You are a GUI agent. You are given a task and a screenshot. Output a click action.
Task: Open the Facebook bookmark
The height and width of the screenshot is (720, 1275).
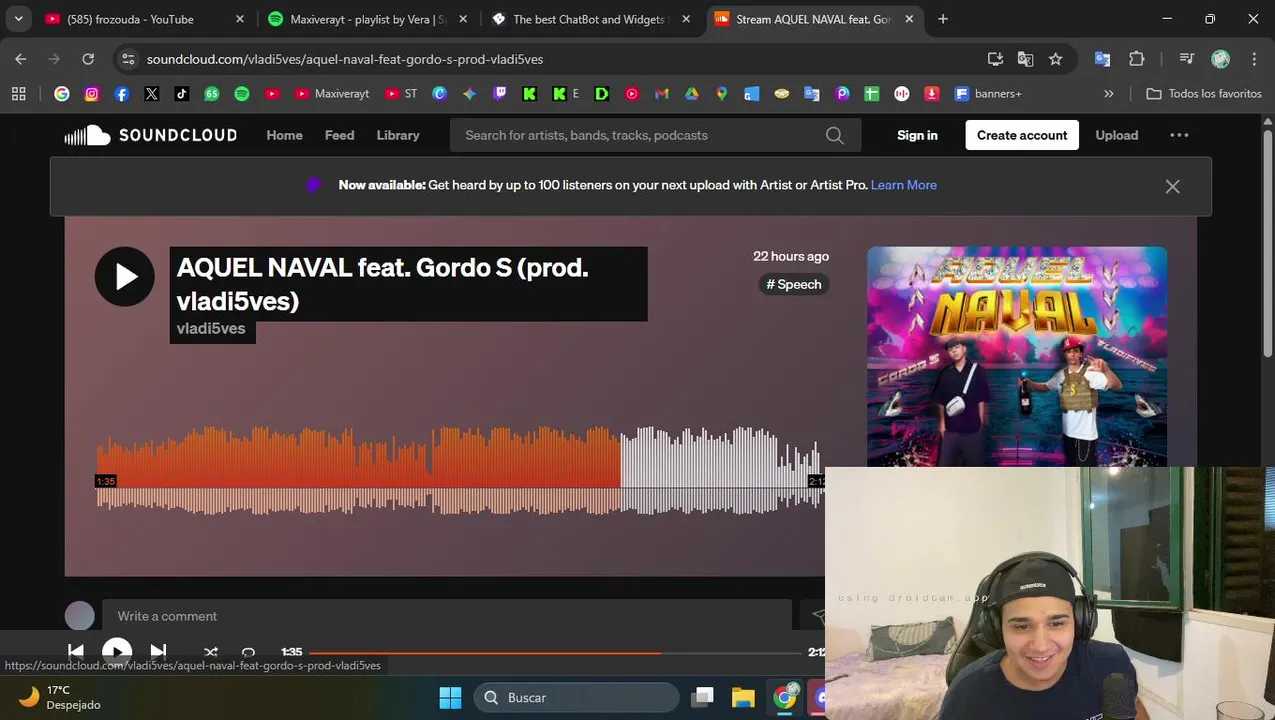click(122, 93)
